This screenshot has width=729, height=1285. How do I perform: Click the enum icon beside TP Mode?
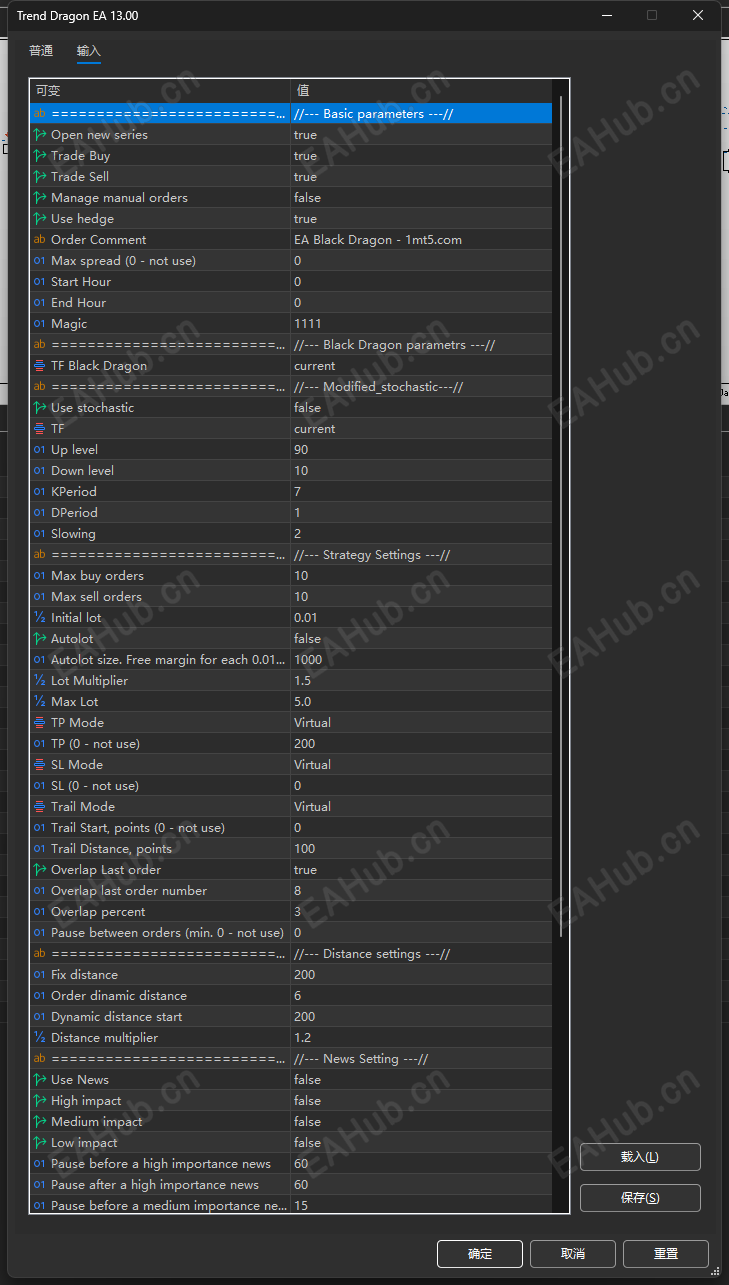(40, 723)
